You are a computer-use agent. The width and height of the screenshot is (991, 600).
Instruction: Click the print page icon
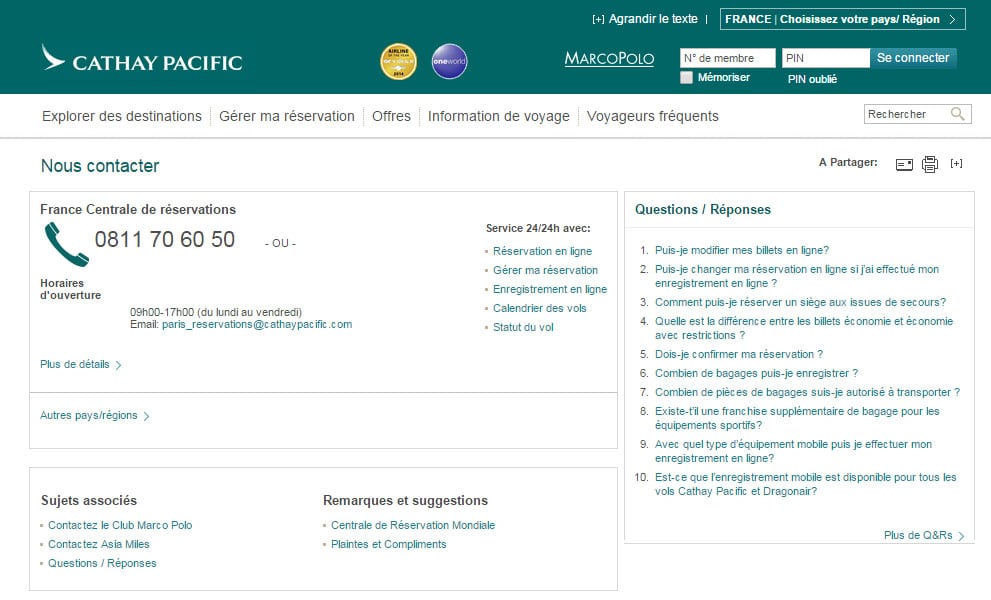[x=930, y=164]
